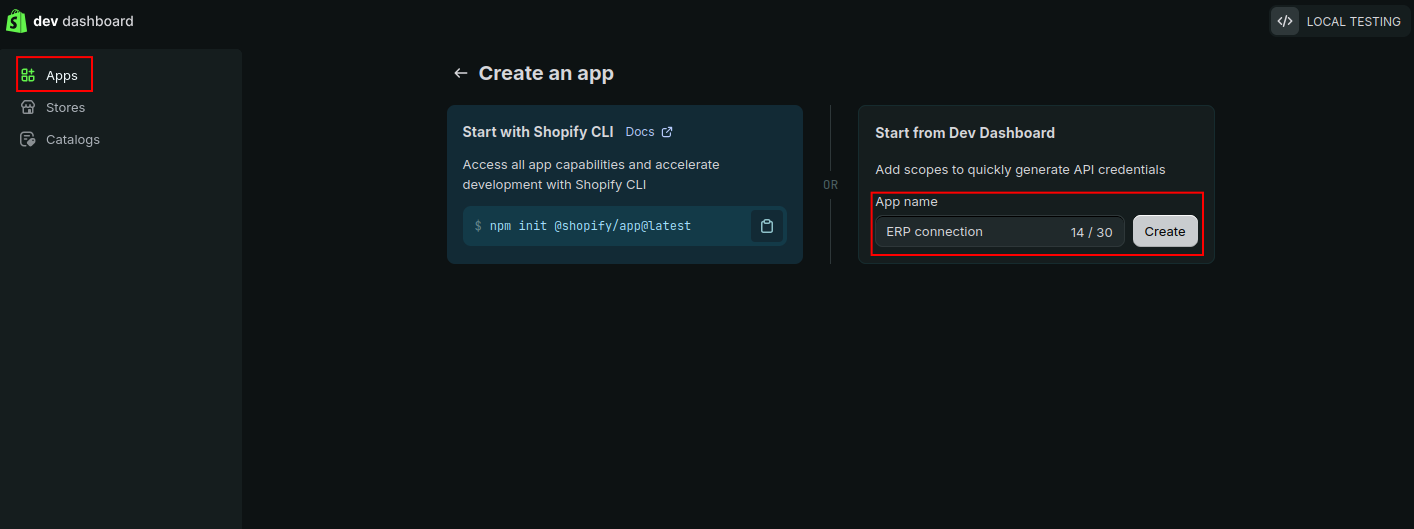Click the npm init @shopify/app@latest command text
The image size is (1414, 529).
pyautogui.click(x=590, y=226)
